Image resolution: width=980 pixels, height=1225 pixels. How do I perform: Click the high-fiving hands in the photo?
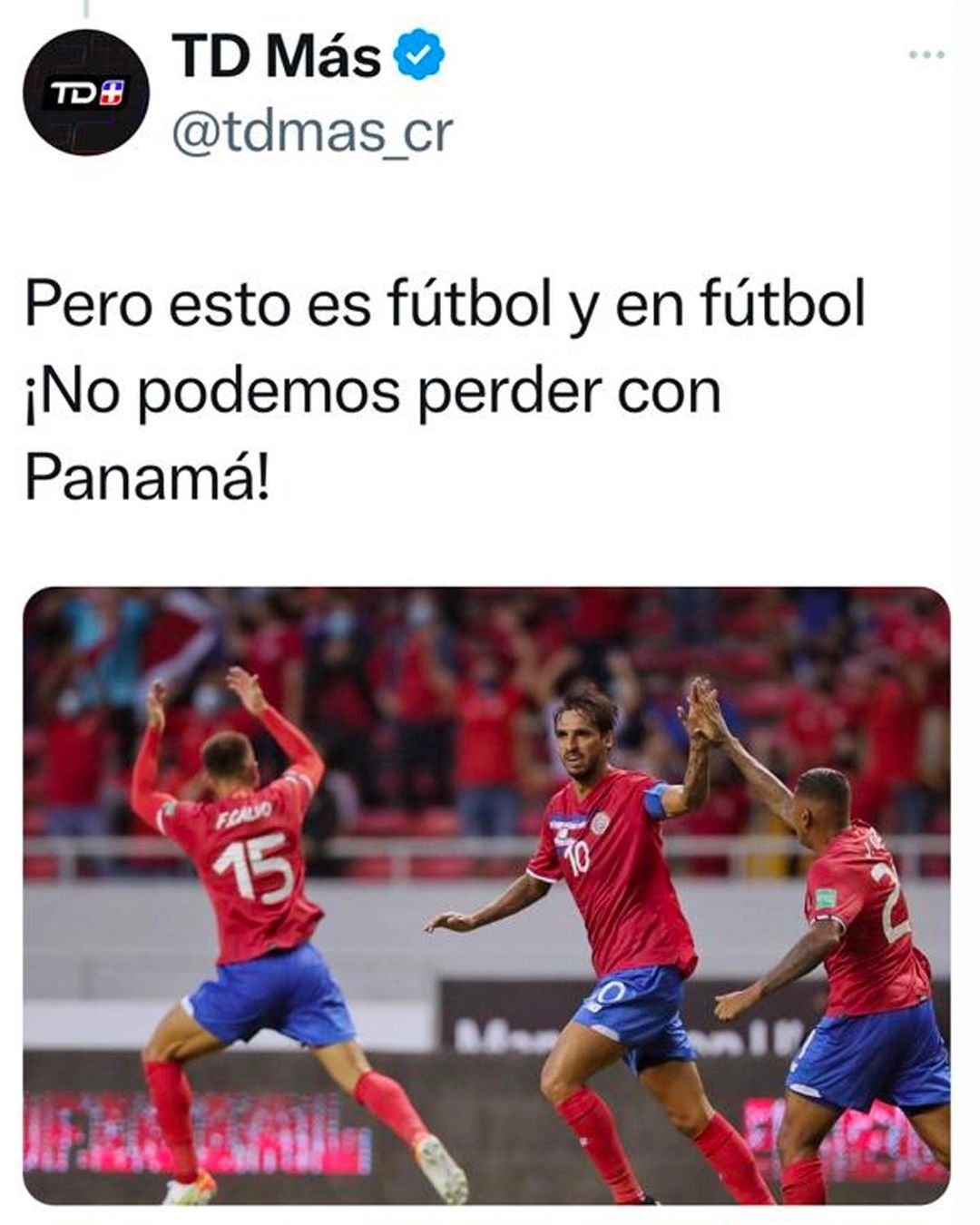pos(701,710)
